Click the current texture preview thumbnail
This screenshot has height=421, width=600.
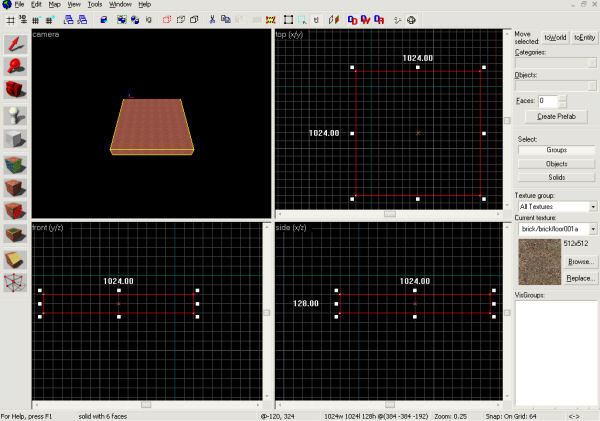[x=540, y=262]
